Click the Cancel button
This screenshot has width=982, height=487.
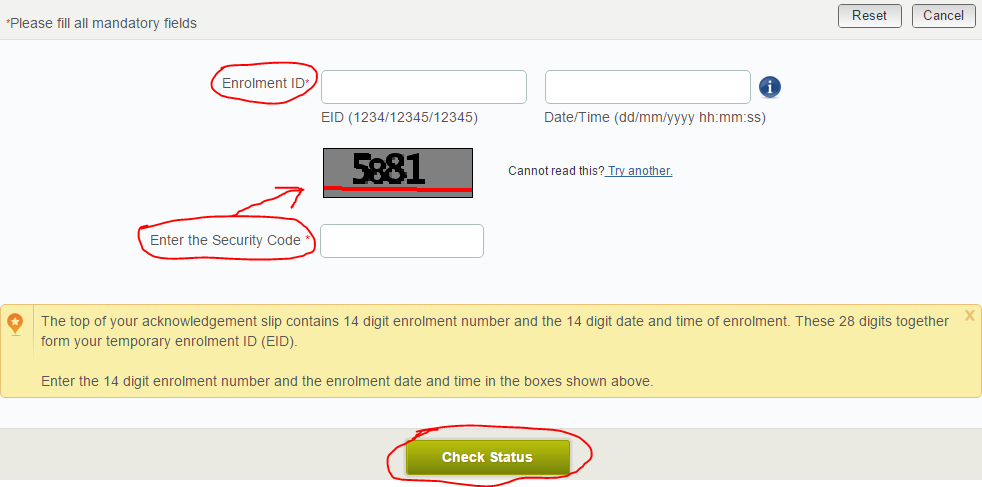tap(944, 16)
